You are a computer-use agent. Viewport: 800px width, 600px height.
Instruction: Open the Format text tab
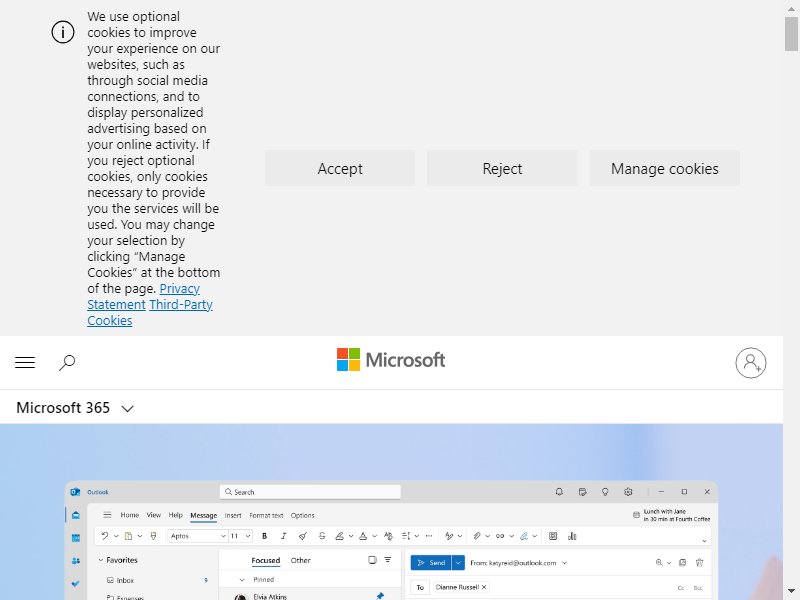(266, 515)
